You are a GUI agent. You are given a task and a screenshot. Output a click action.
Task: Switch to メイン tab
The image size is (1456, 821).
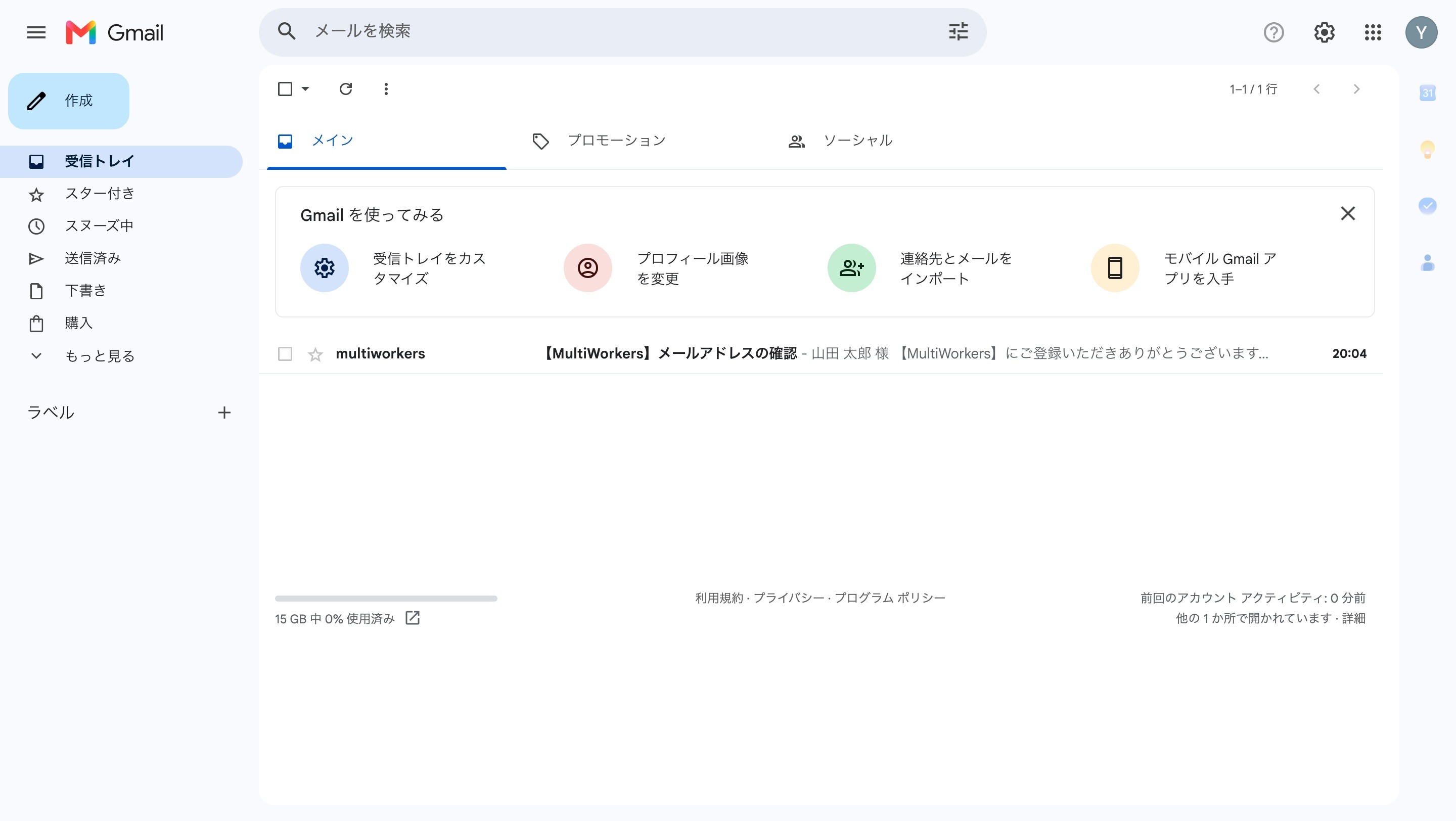(387, 140)
